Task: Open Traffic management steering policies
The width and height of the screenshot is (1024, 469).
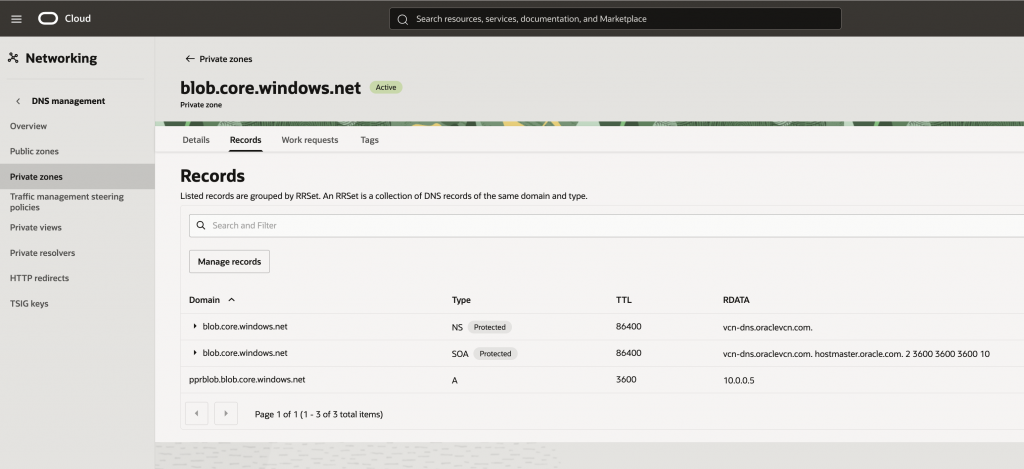Action: tap(66, 202)
